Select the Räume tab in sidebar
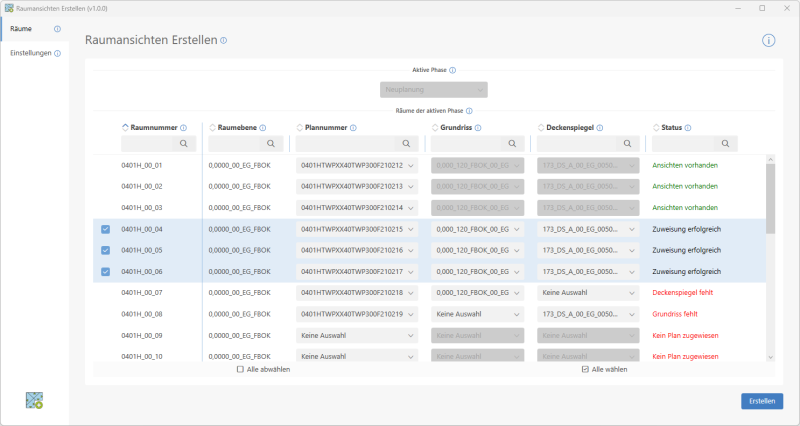The height and width of the screenshot is (426, 800). click(x=20, y=29)
